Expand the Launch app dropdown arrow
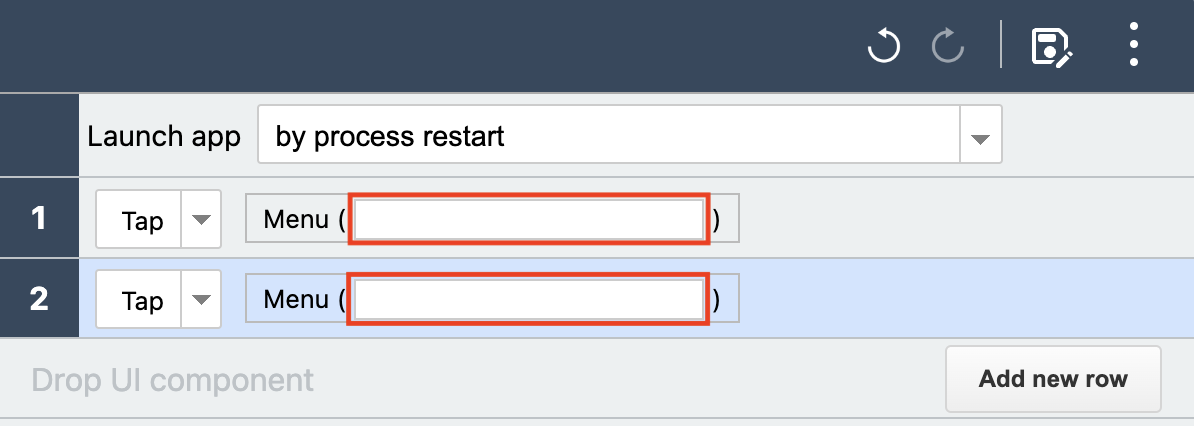This screenshot has width=1194, height=426. [981, 134]
